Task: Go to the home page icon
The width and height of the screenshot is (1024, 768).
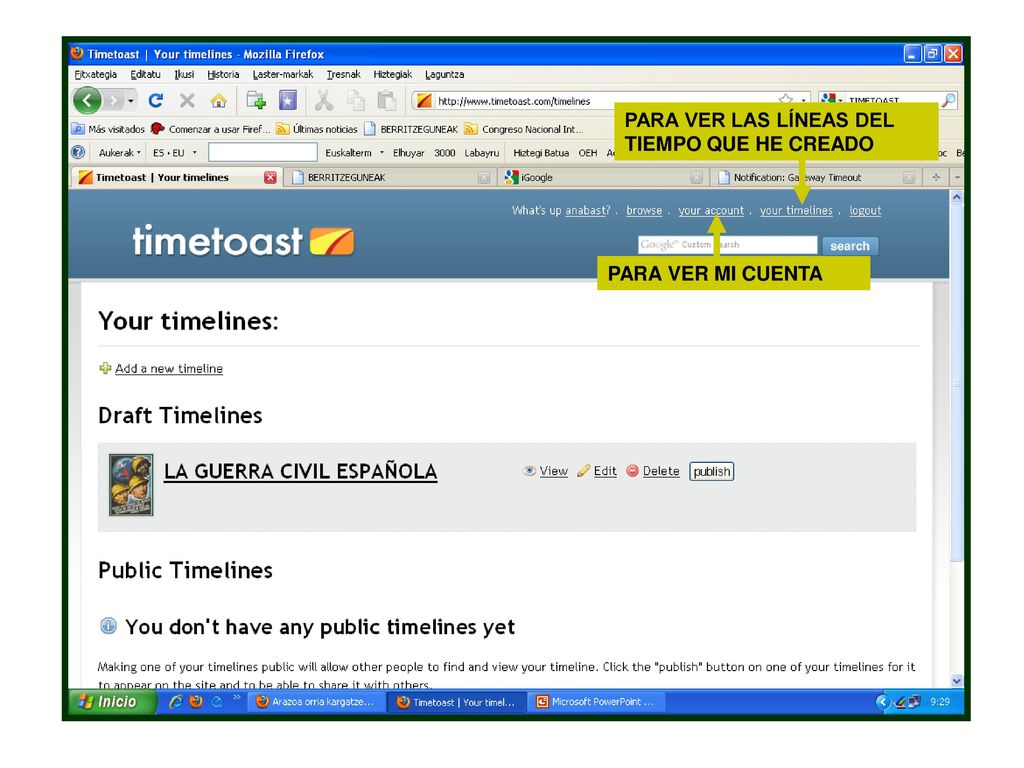Action: click(219, 101)
